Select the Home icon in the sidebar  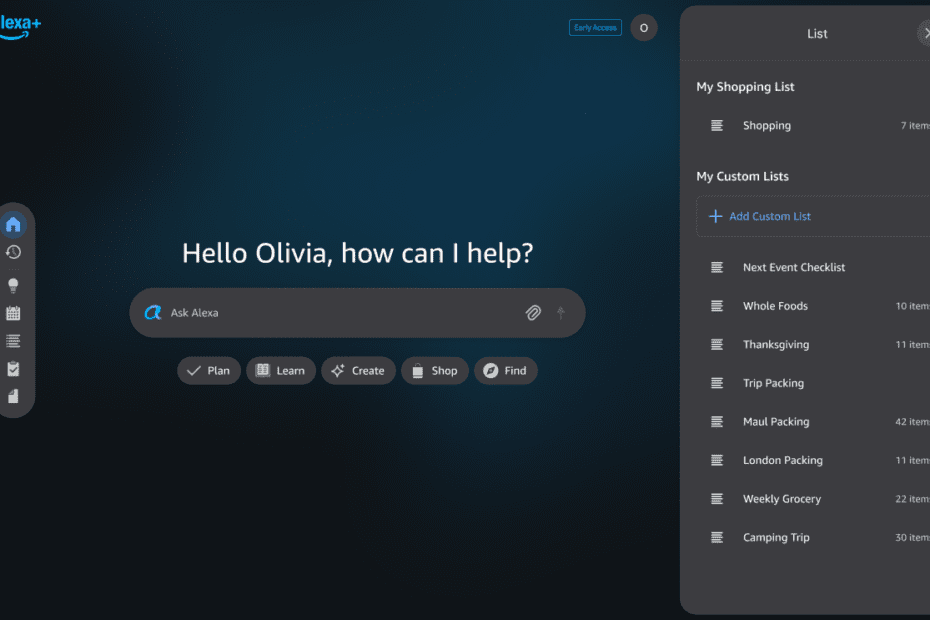click(x=13, y=224)
